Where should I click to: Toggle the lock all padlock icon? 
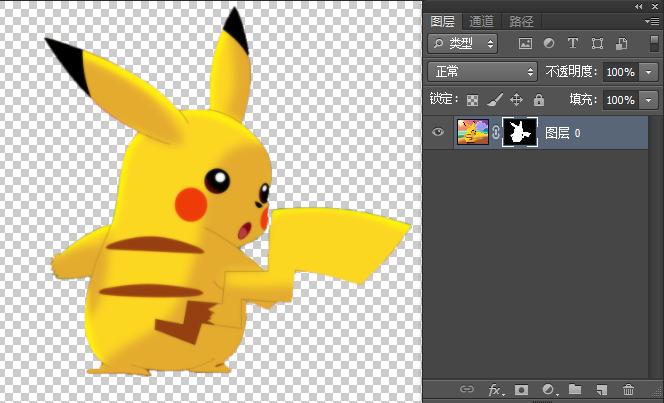(539, 100)
